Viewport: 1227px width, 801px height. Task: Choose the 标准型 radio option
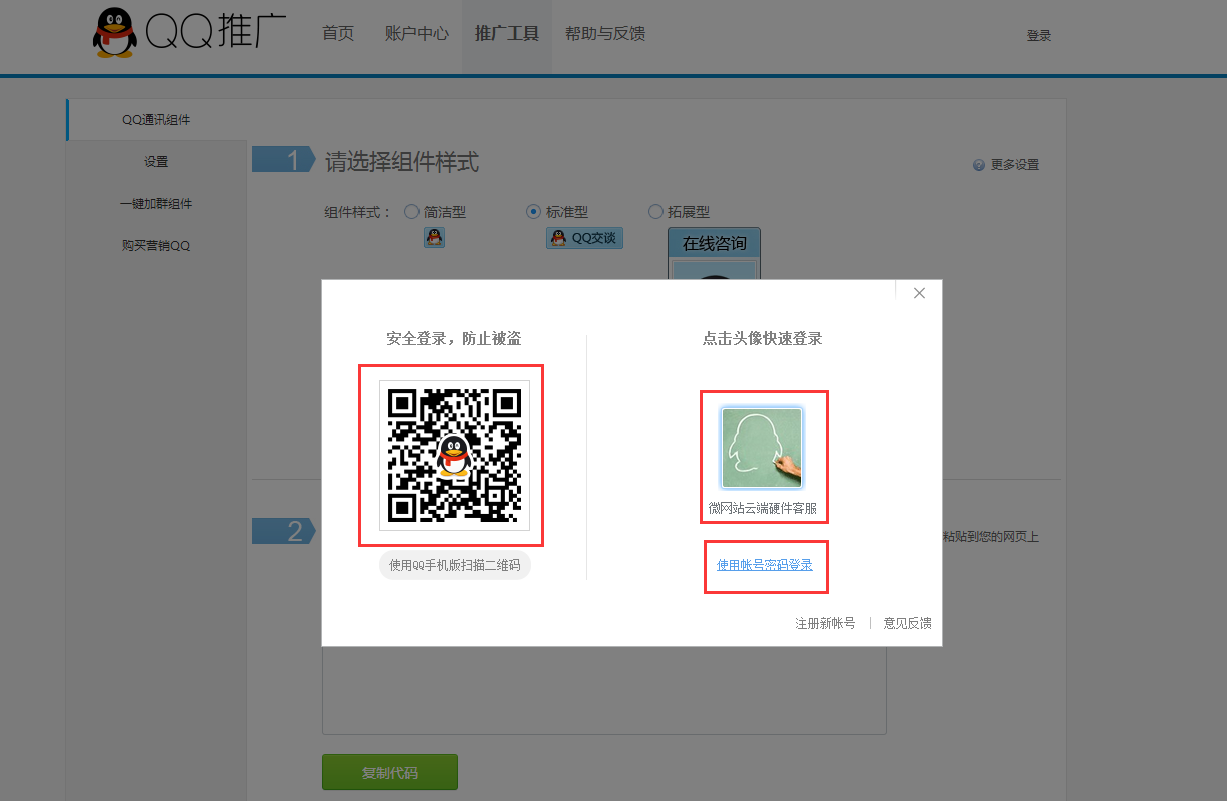tap(533, 212)
